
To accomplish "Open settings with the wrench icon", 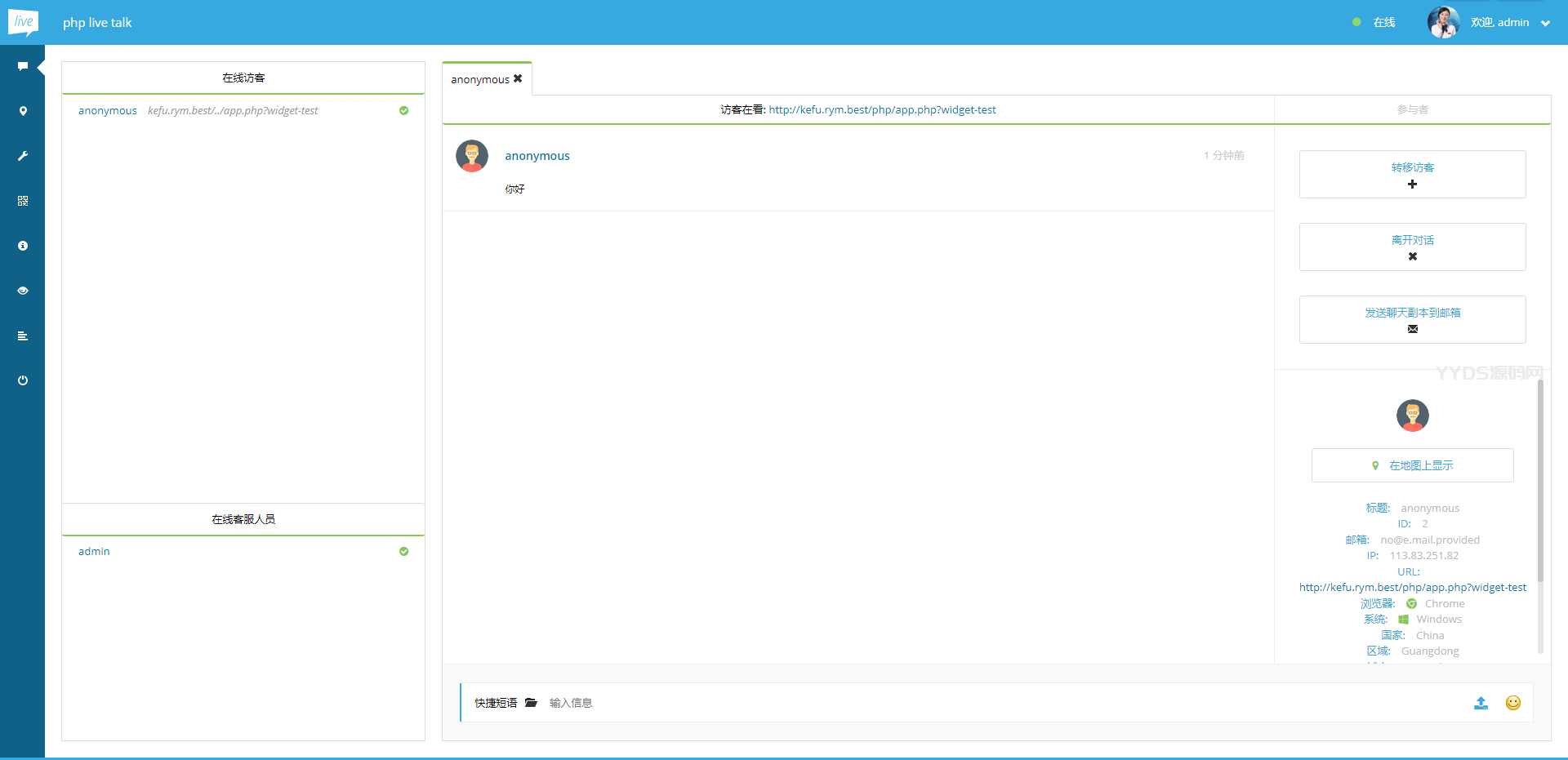I will click(23, 156).
